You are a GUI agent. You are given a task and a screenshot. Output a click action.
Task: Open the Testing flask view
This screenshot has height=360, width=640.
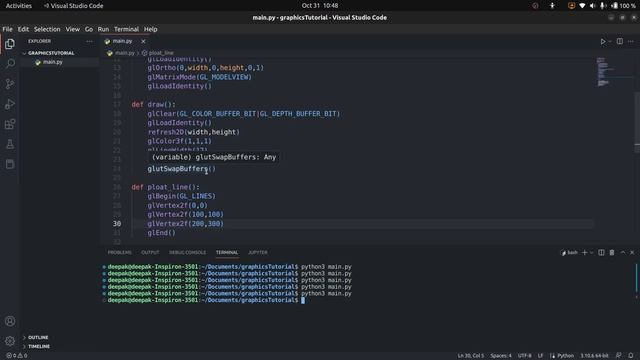point(10,144)
